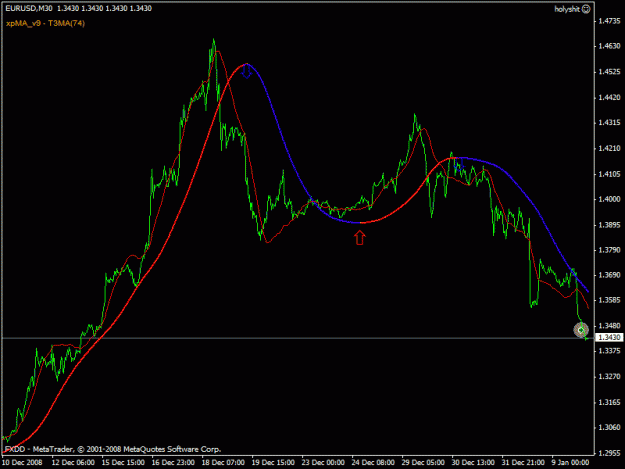The width and height of the screenshot is (625, 469).
Task: Click the 'EURUSD,M30' chart title text
Action: [x=29, y=8]
